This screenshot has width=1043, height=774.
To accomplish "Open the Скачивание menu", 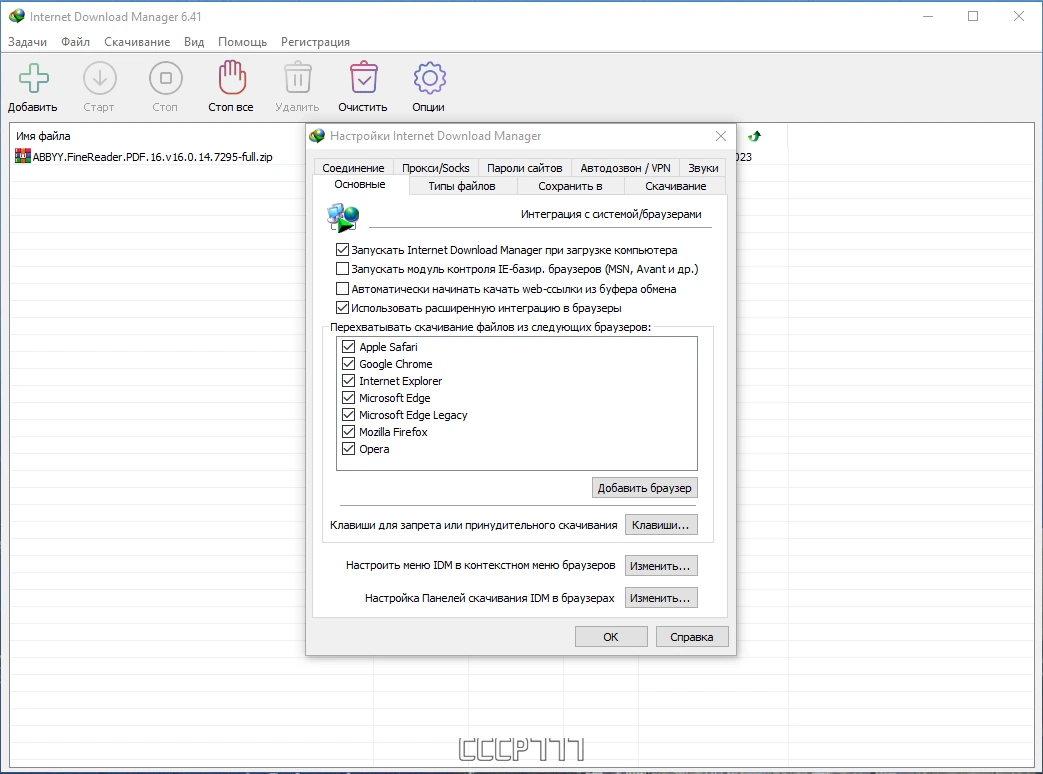I will point(137,42).
